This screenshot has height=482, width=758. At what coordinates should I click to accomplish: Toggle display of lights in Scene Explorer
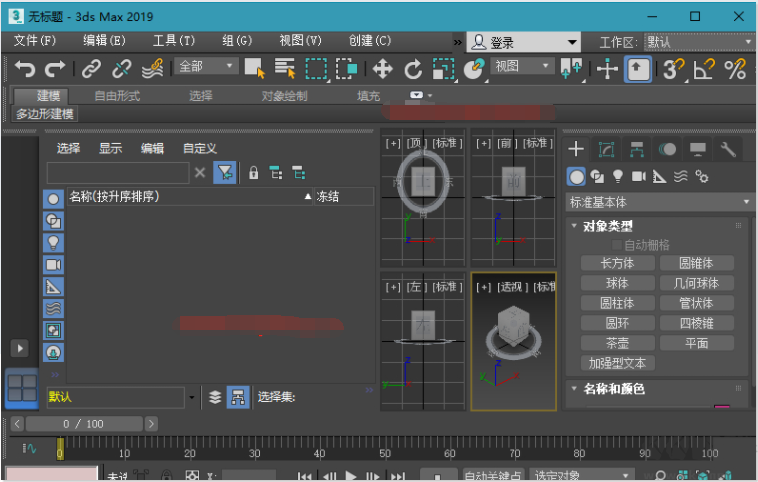point(53,242)
